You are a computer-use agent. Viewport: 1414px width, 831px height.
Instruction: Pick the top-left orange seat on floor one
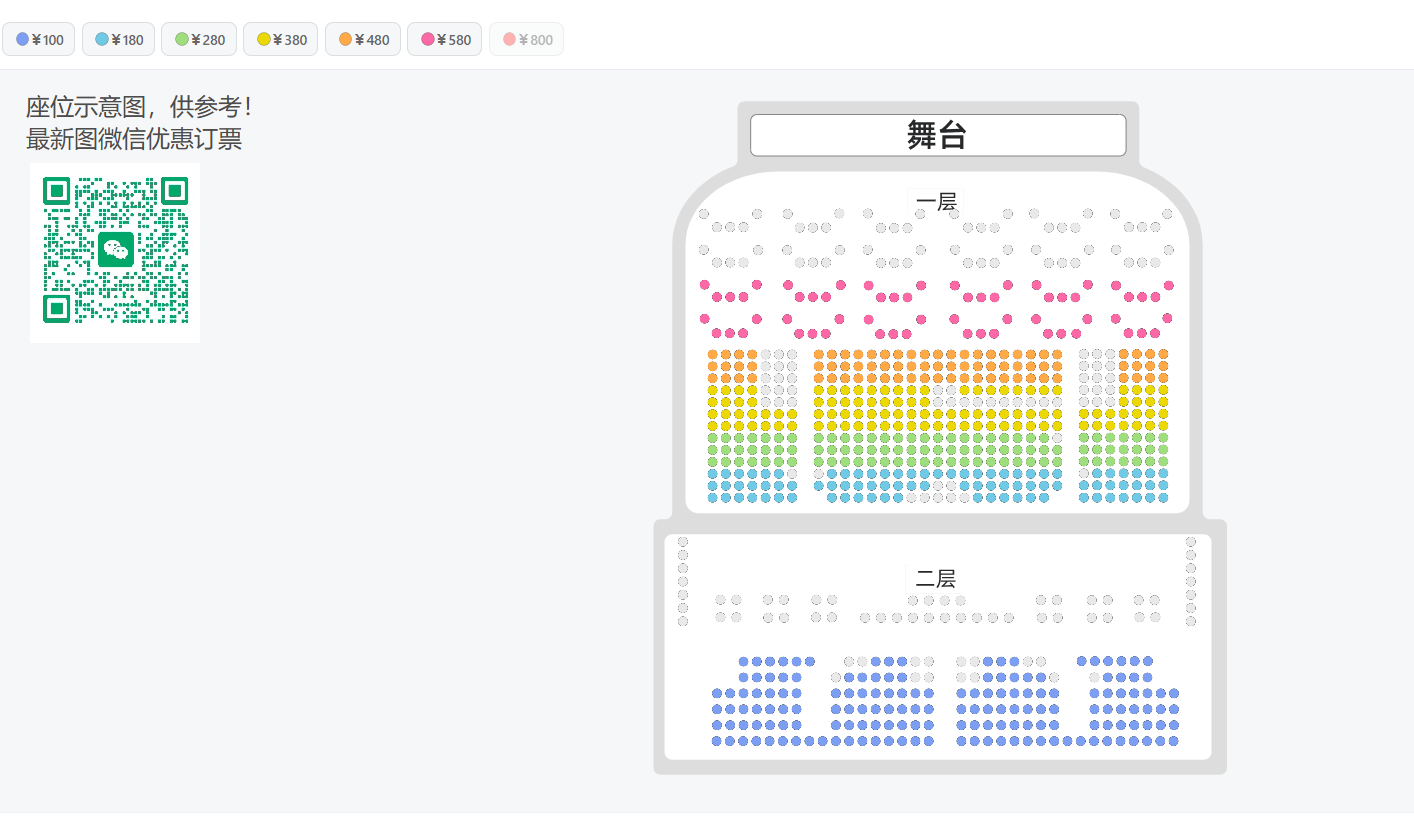click(x=713, y=354)
